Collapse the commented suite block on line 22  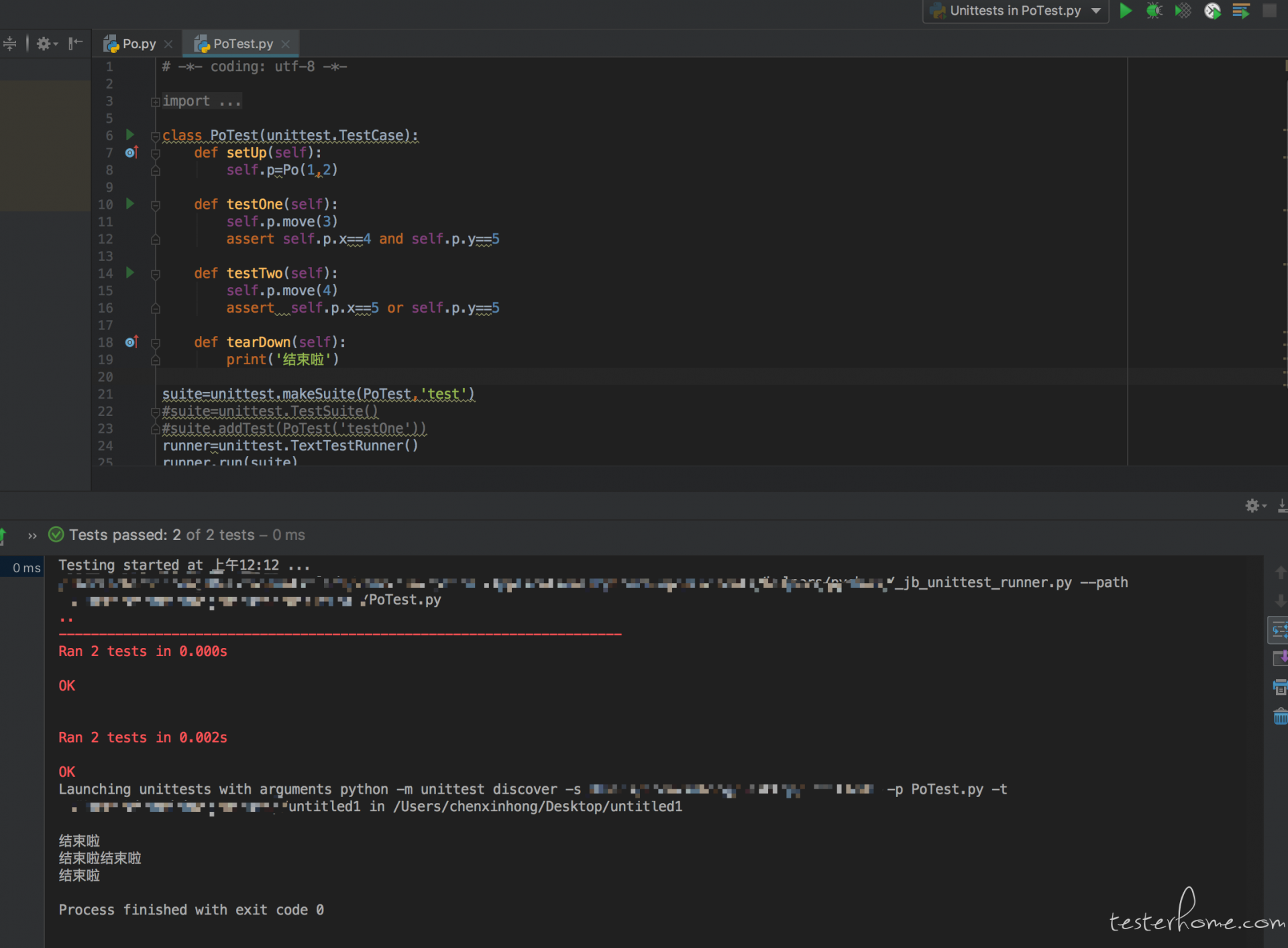155,412
